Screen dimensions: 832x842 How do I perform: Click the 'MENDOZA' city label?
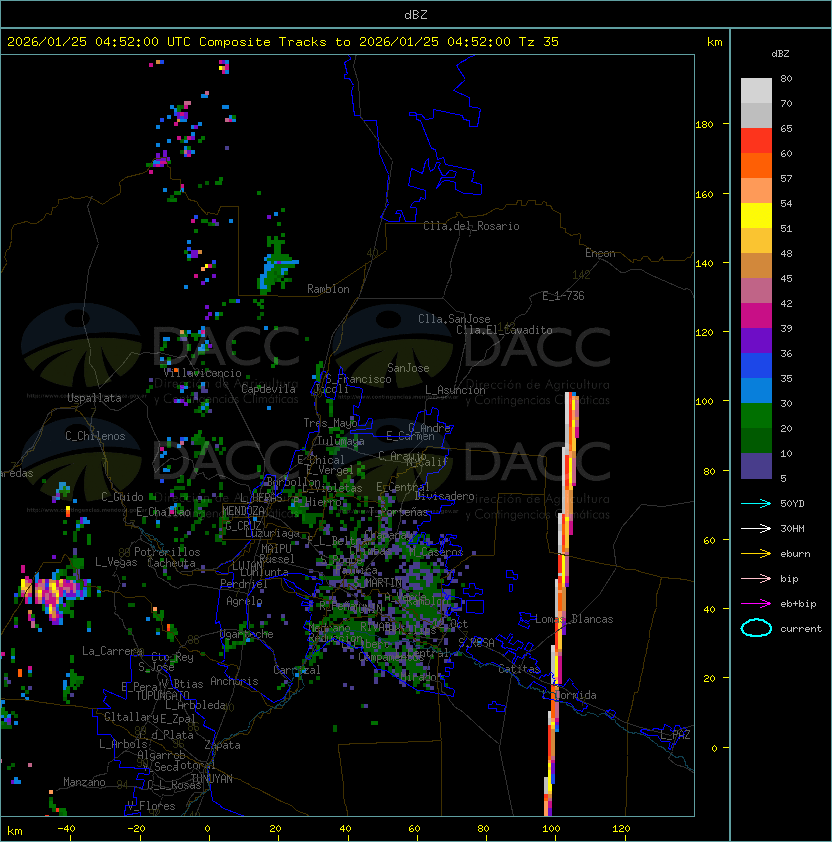click(243, 511)
